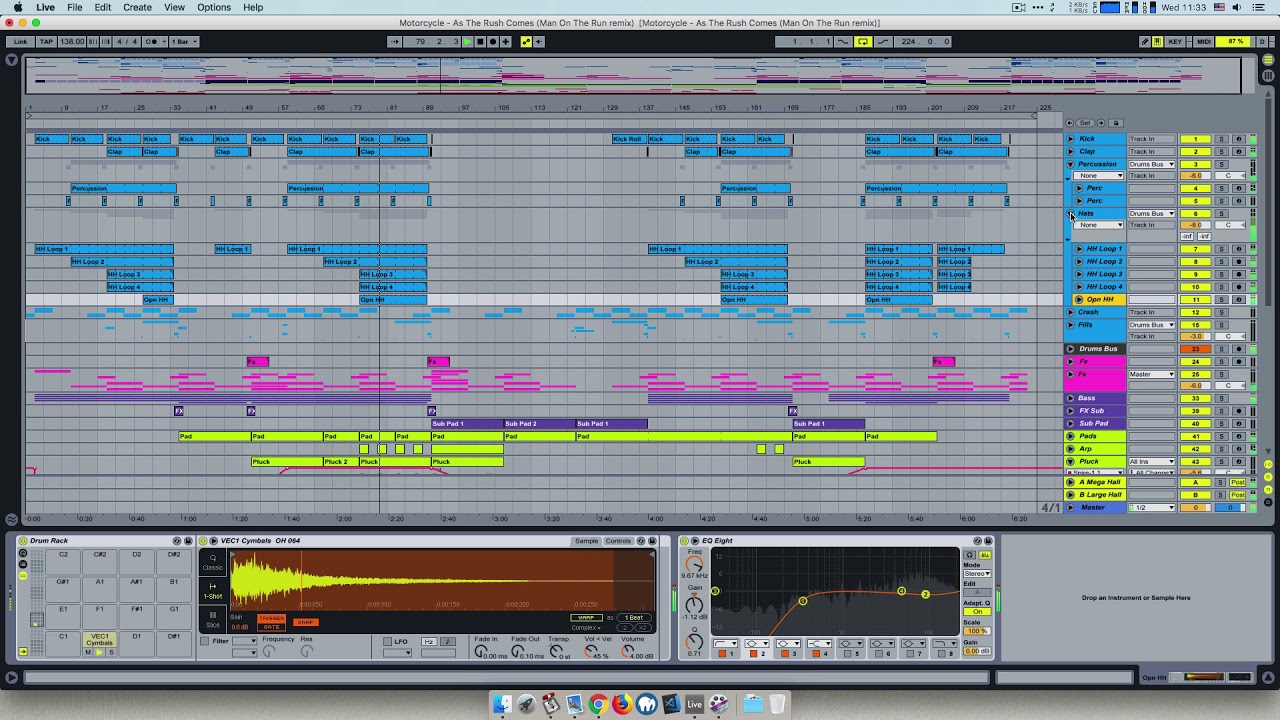
Task: Open the View menu
Action: (174, 7)
